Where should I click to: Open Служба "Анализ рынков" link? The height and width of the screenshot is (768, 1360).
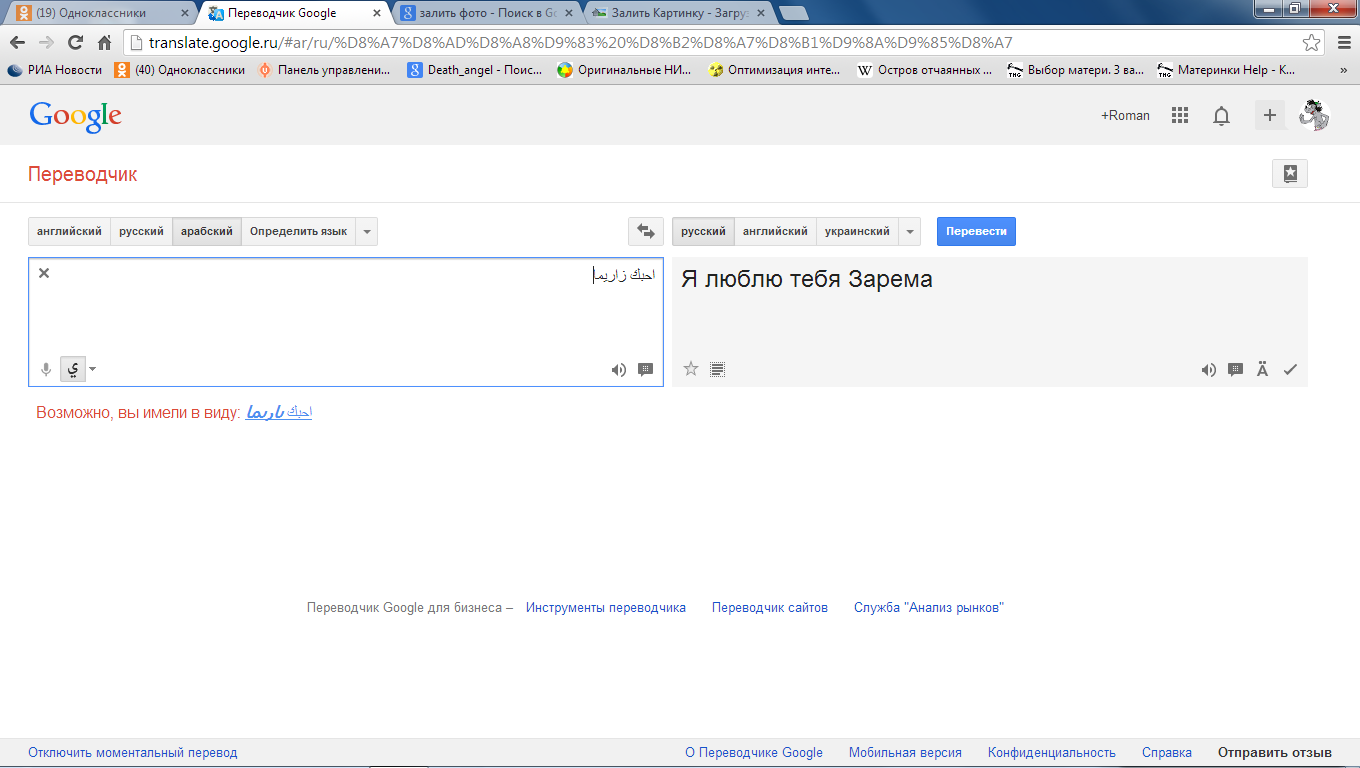pos(929,607)
